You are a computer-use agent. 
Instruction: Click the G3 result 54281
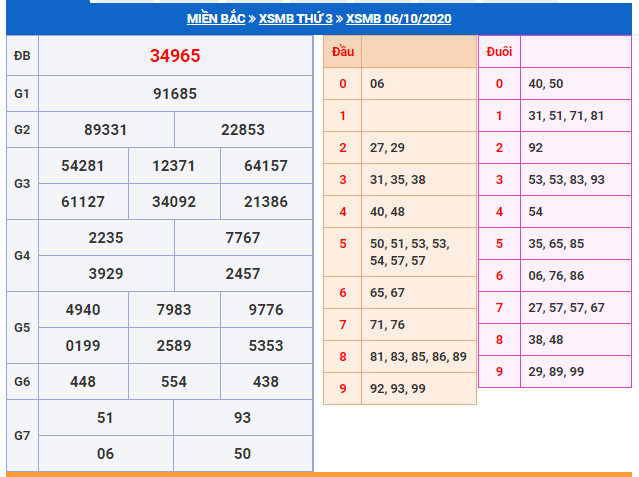click(83, 166)
